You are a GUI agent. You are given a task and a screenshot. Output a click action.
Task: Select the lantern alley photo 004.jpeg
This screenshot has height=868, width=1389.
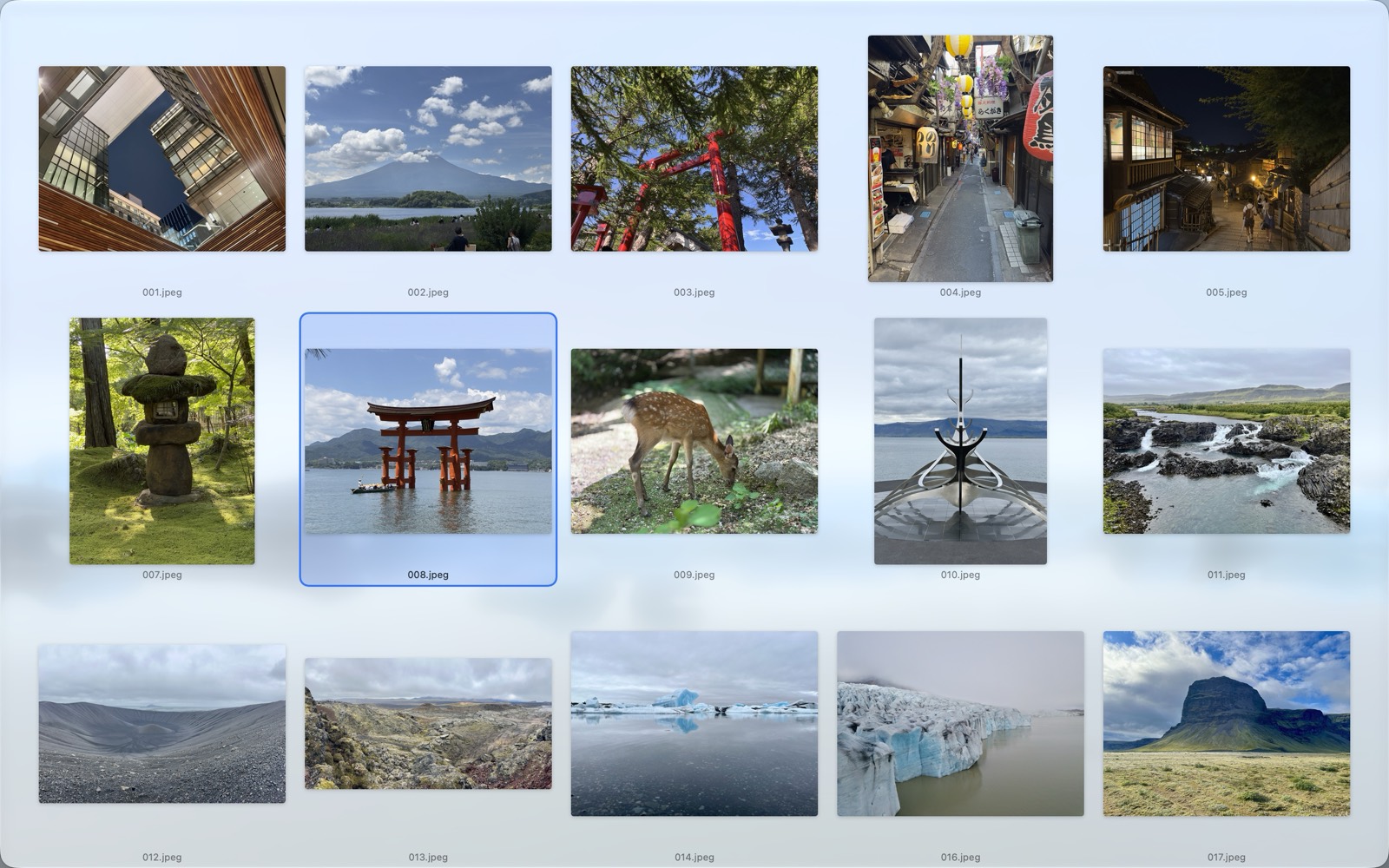click(960, 159)
